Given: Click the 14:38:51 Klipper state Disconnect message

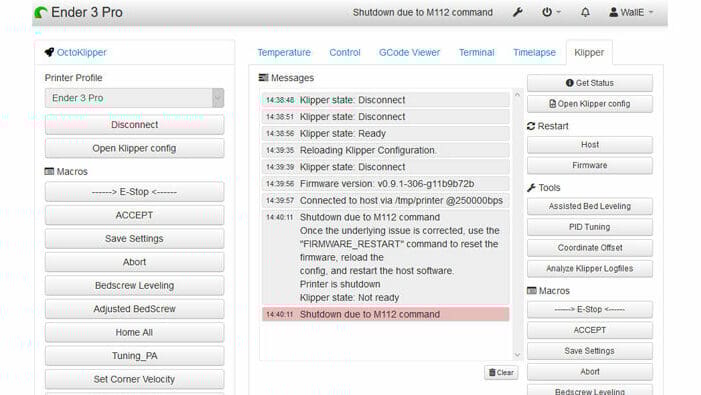Looking at the screenshot, I should click(385, 117).
